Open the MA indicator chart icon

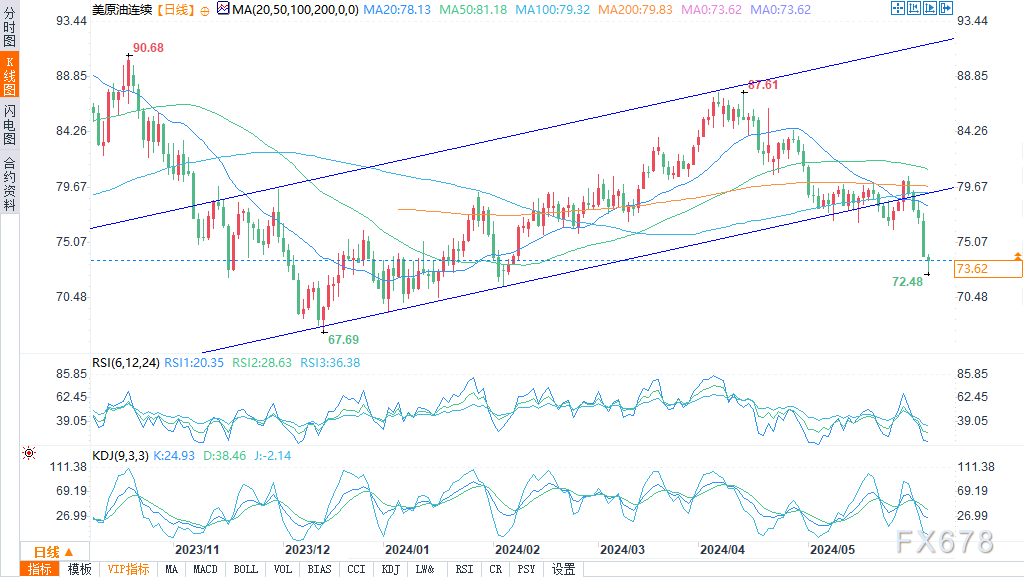coord(223,9)
